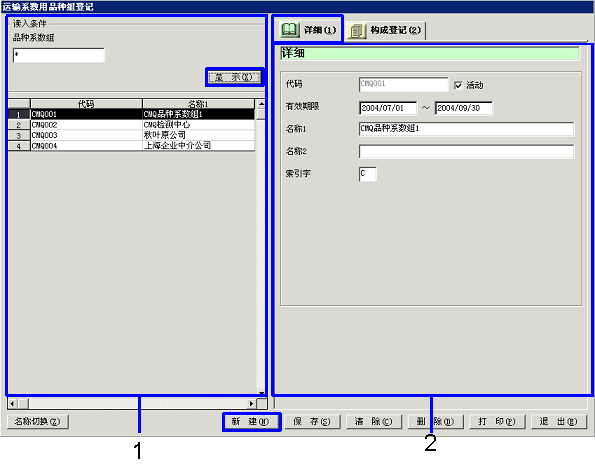The height and width of the screenshot is (466, 595).
Task: Click the open book icon on 详细 tab
Action: (290, 30)
